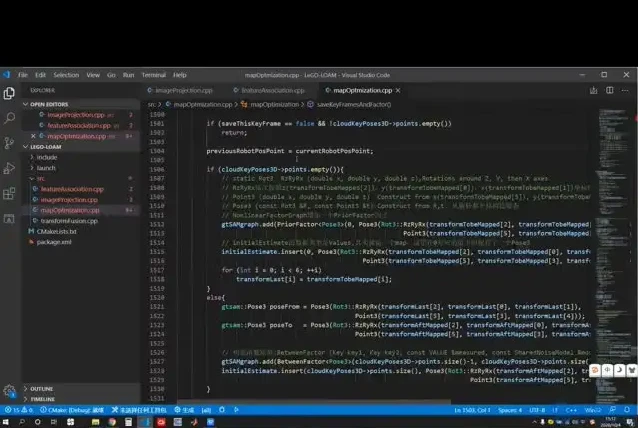Click the Ln 1503, Col 1 status item
Screen dimensions: 638x428
(x=474, y=410)
